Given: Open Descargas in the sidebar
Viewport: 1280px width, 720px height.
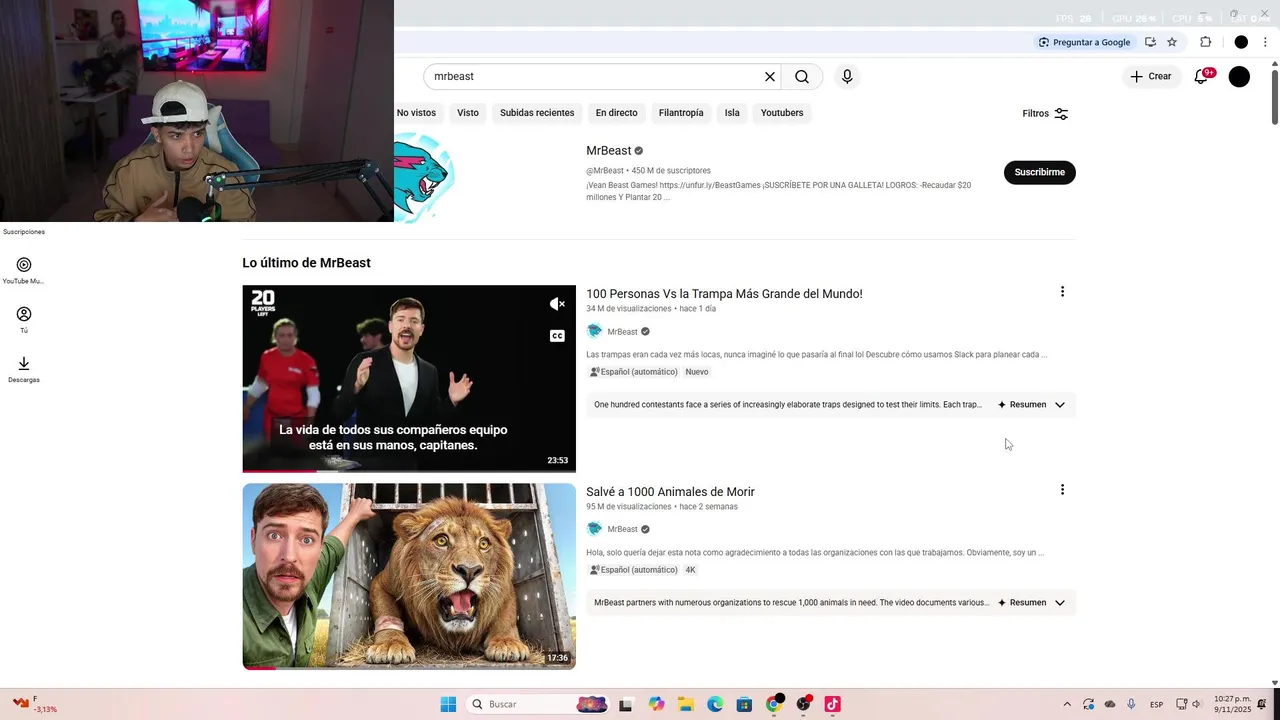Looking at the screenshot, I should click(24, 369).
